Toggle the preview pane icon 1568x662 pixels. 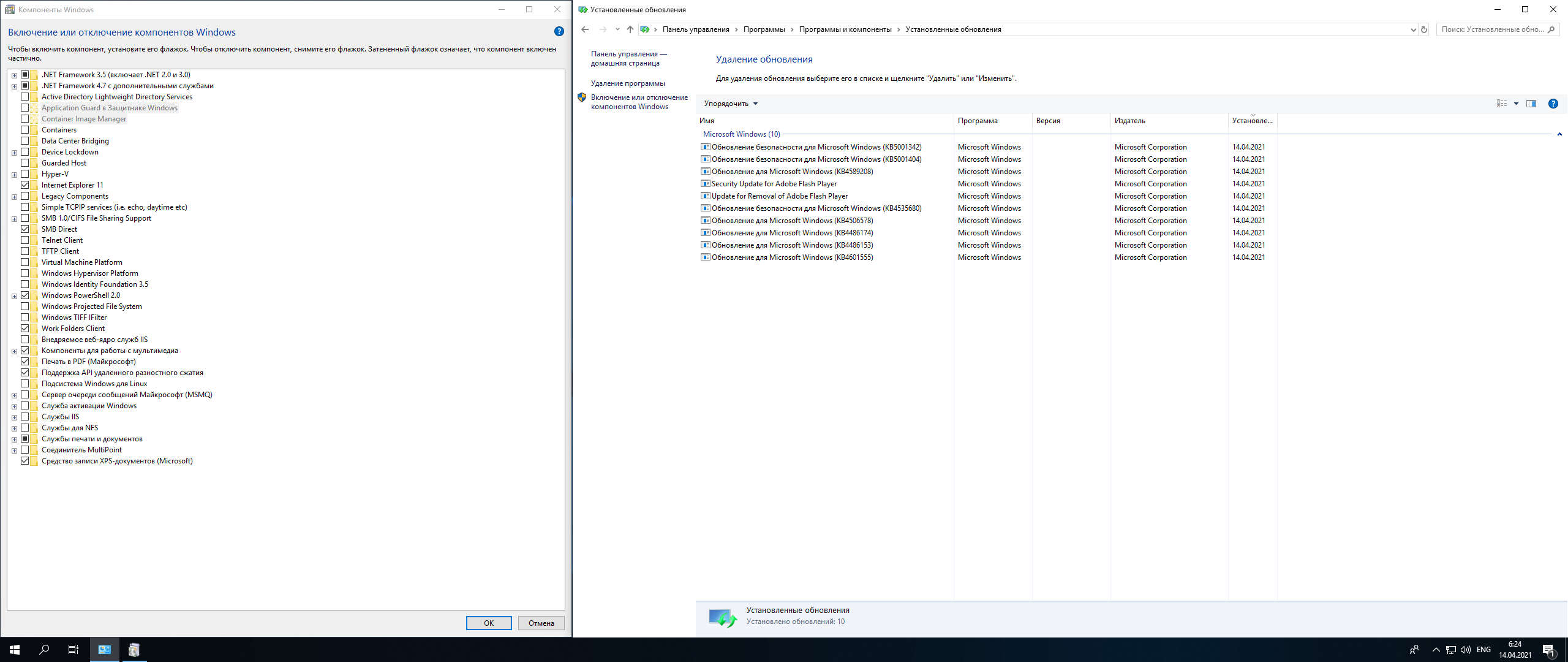click(x=1531, y=104)
